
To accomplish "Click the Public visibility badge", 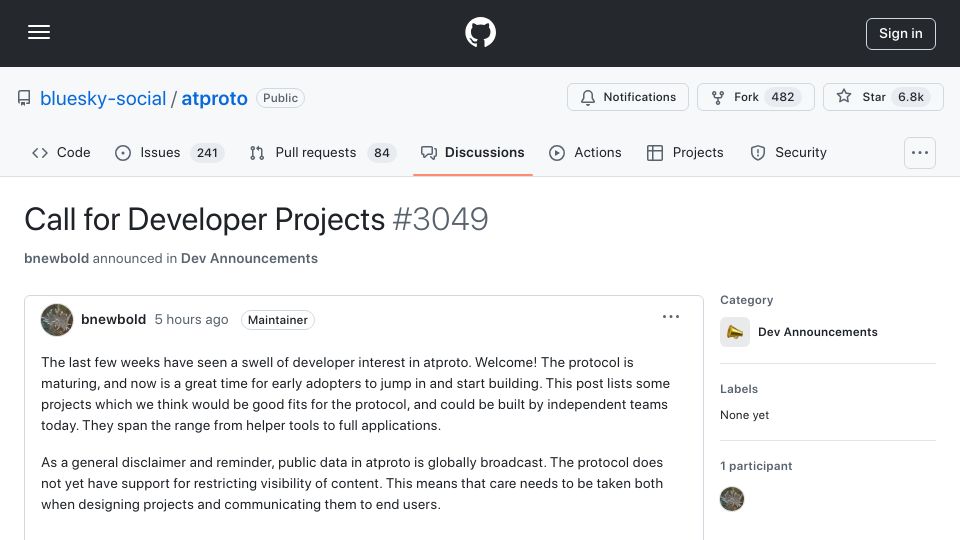I will click(280, 98).
